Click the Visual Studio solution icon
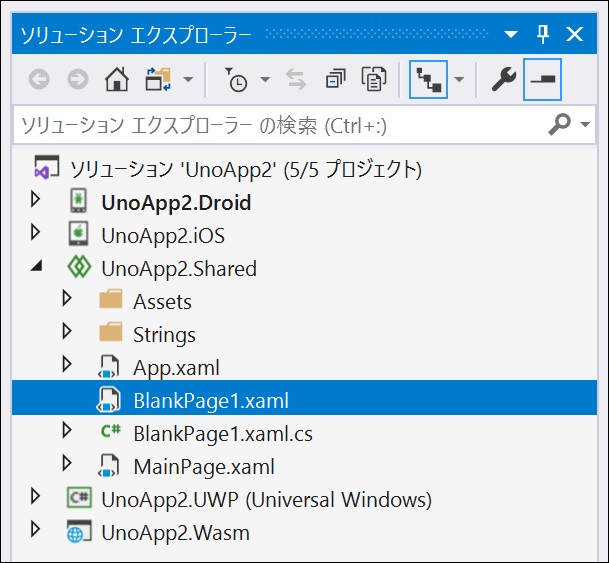The height and width of the screenshot is (563, 609). [x=47, y=167]
